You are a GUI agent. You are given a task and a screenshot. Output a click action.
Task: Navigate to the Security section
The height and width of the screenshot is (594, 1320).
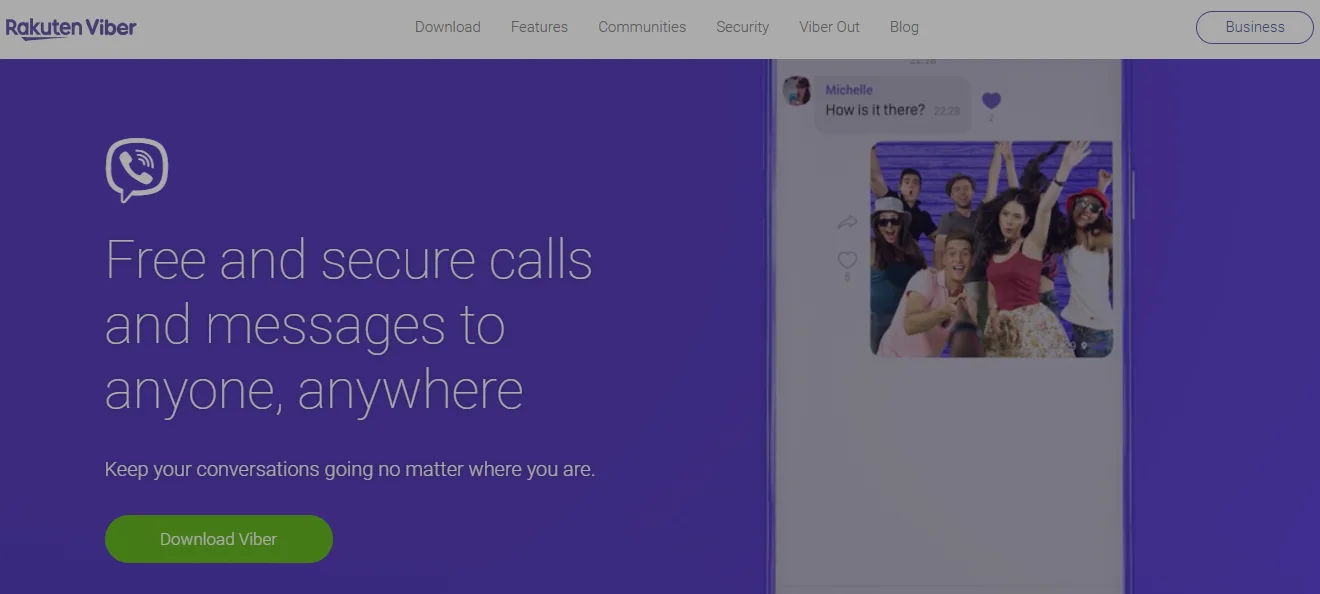coord(742,27)
